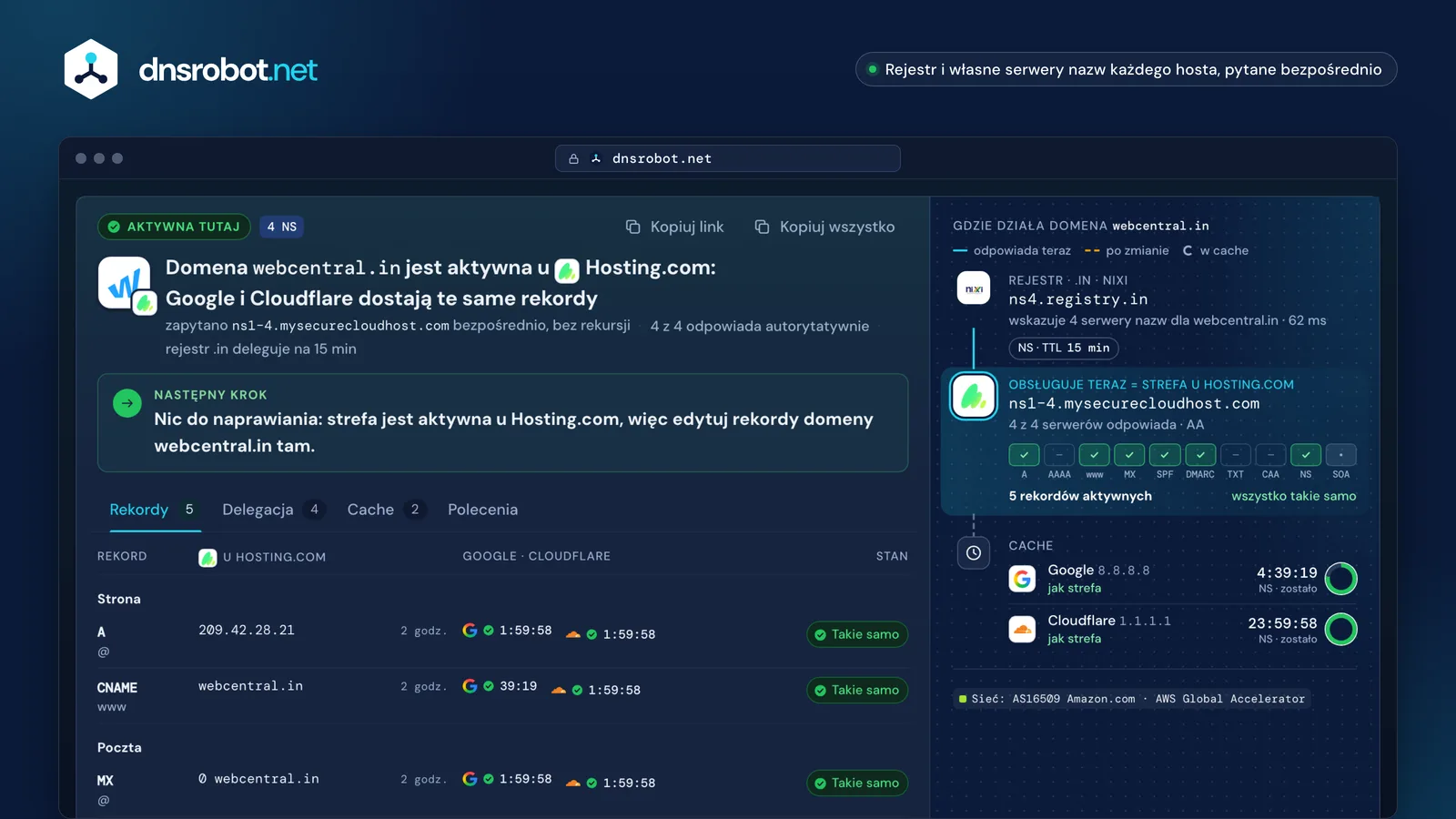Click the Takie samo badge in CNAME row
The height and width of the screenshot is (819, 1456).
[857, 690]
